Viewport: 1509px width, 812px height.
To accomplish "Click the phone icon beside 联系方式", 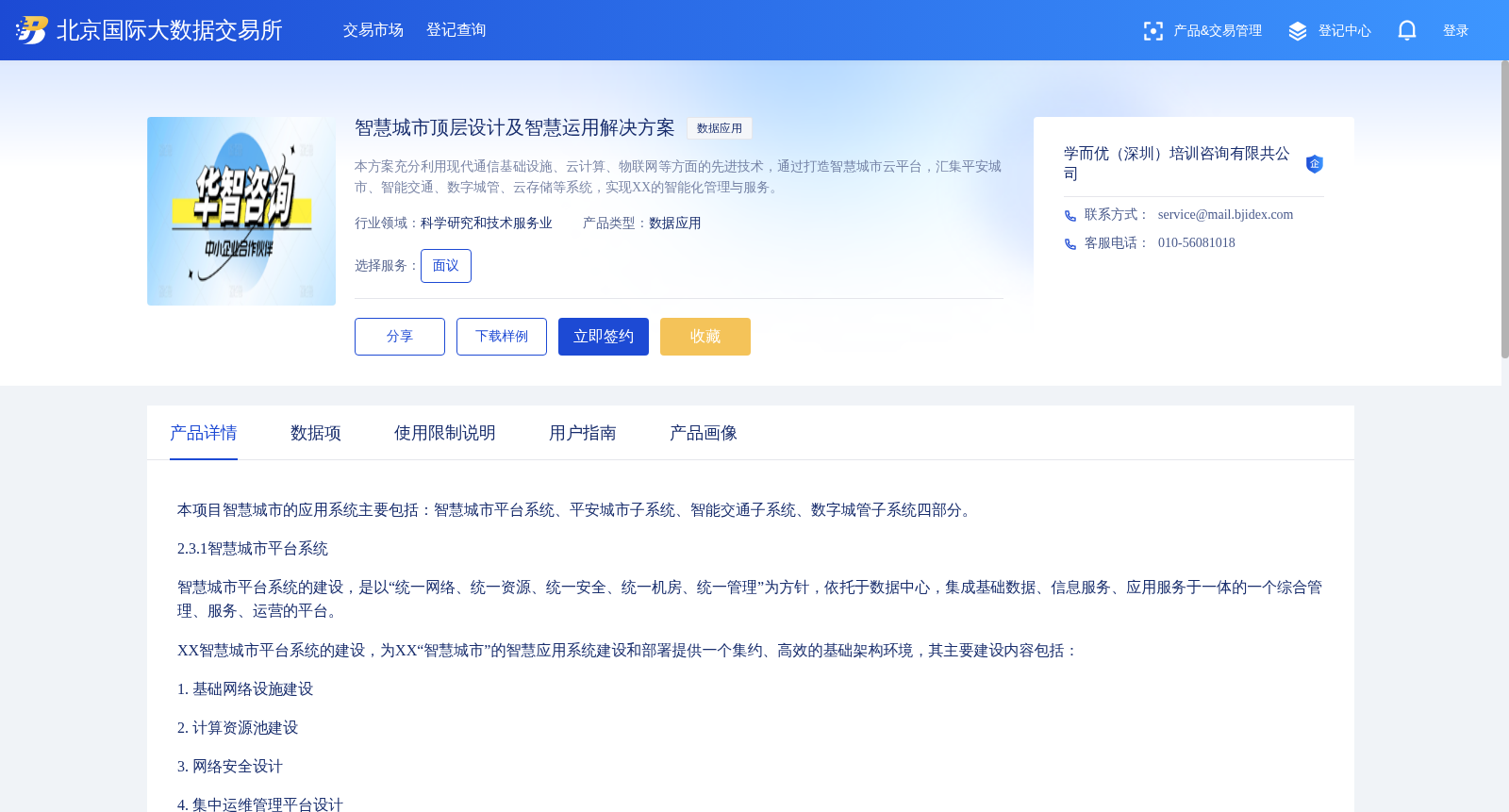I will pos(1070,216).
